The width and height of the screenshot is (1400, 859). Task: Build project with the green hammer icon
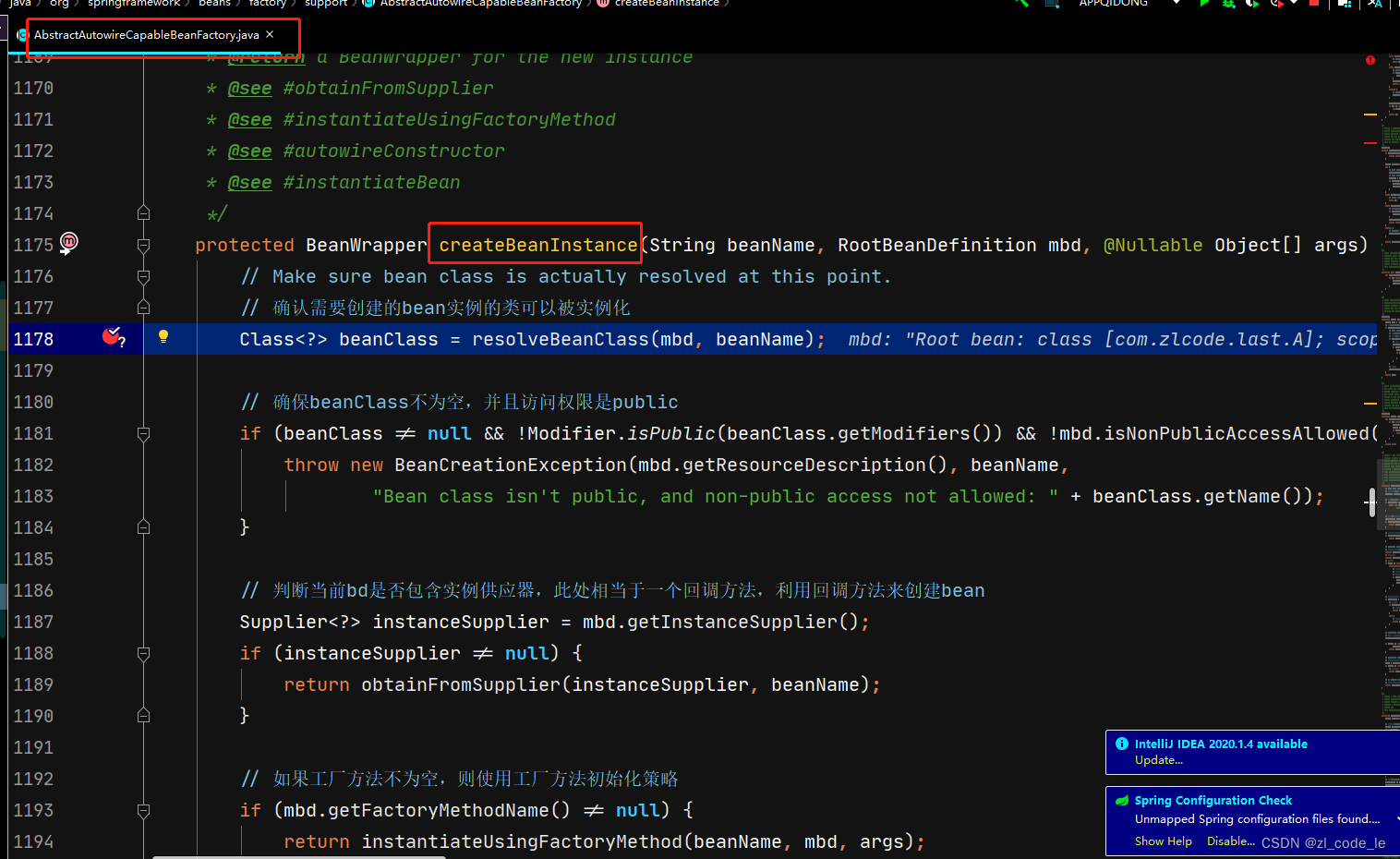point(1022,3)
